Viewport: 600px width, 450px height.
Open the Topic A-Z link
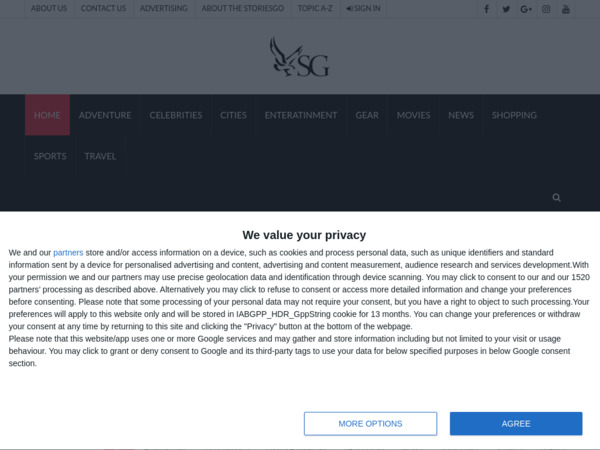tap(315, 8)
